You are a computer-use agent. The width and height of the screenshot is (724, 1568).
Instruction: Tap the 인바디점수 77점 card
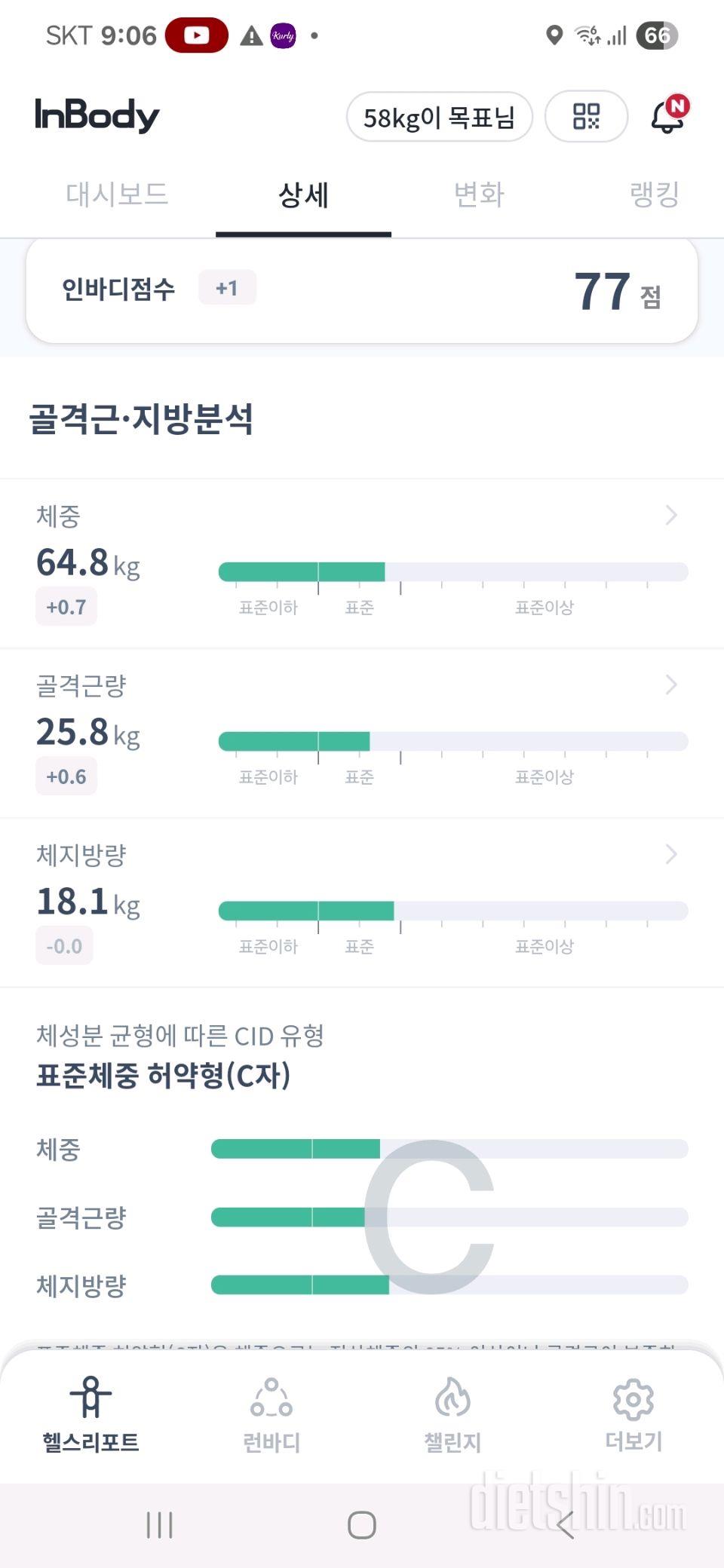362,290
